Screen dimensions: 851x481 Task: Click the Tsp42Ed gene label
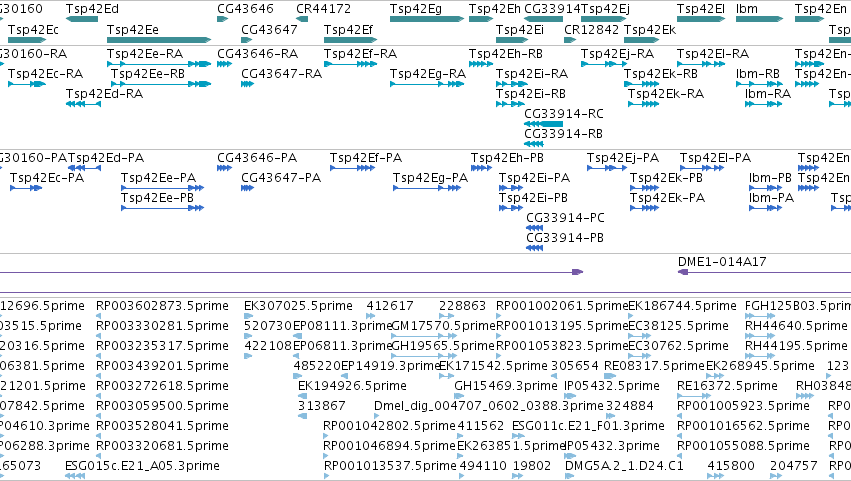(x=92, y=9)
